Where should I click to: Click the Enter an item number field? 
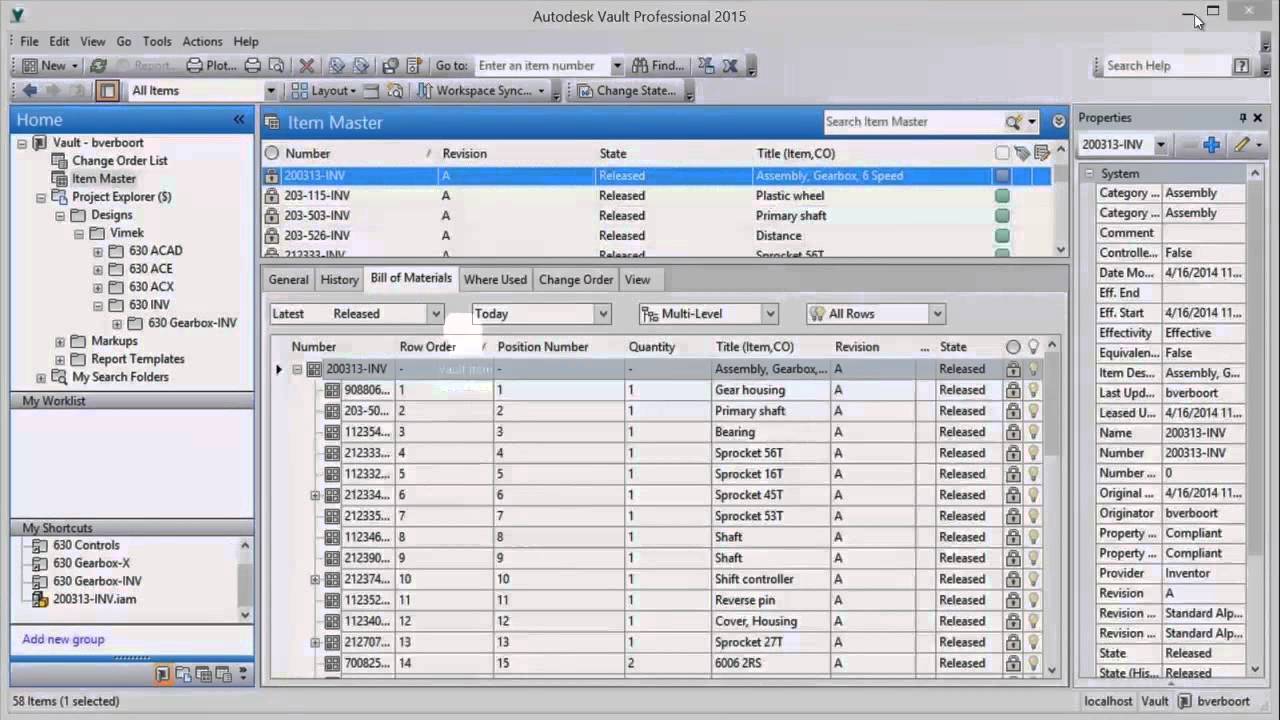click(x=541, y=66)
